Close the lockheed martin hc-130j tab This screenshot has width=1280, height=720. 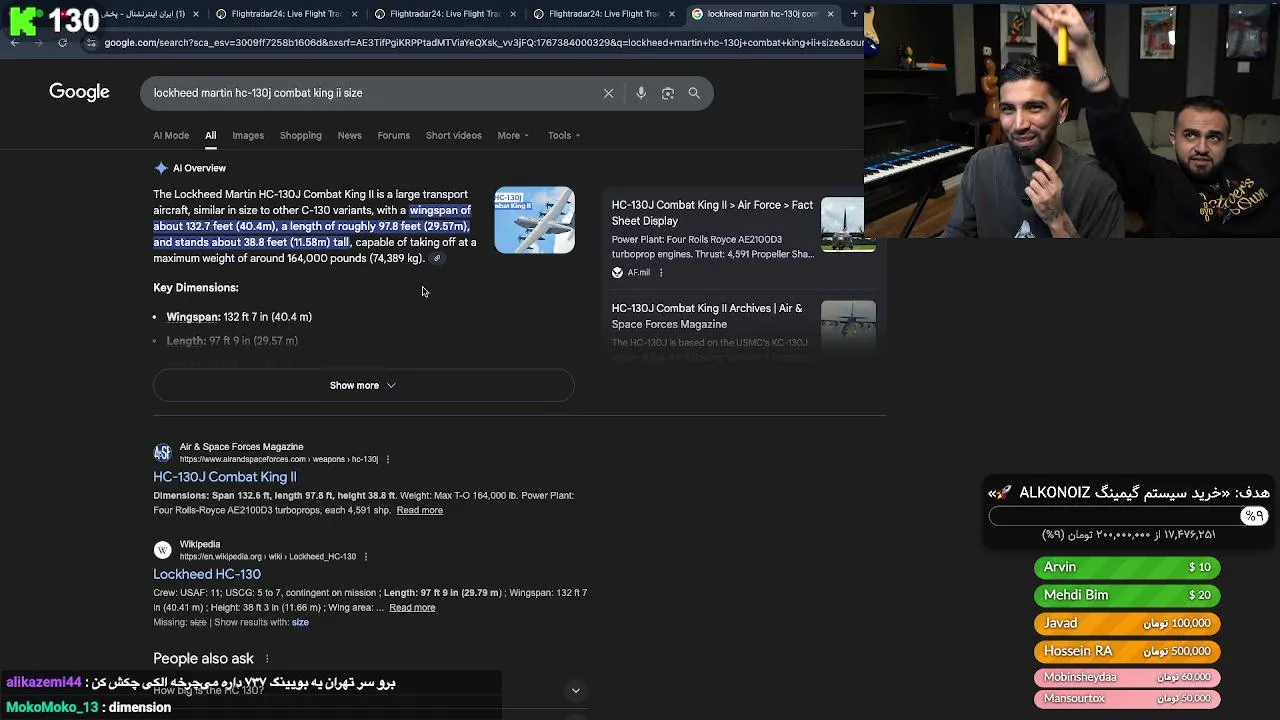(x=830, y=14)
